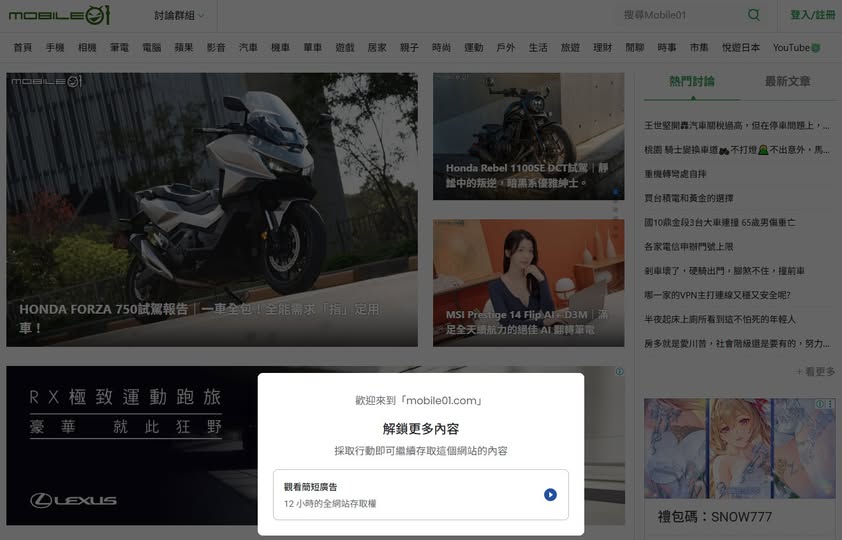Open the Honda Forza 750 article image
This screenshot has width=842, height=540.
click(x=212, y=209)
